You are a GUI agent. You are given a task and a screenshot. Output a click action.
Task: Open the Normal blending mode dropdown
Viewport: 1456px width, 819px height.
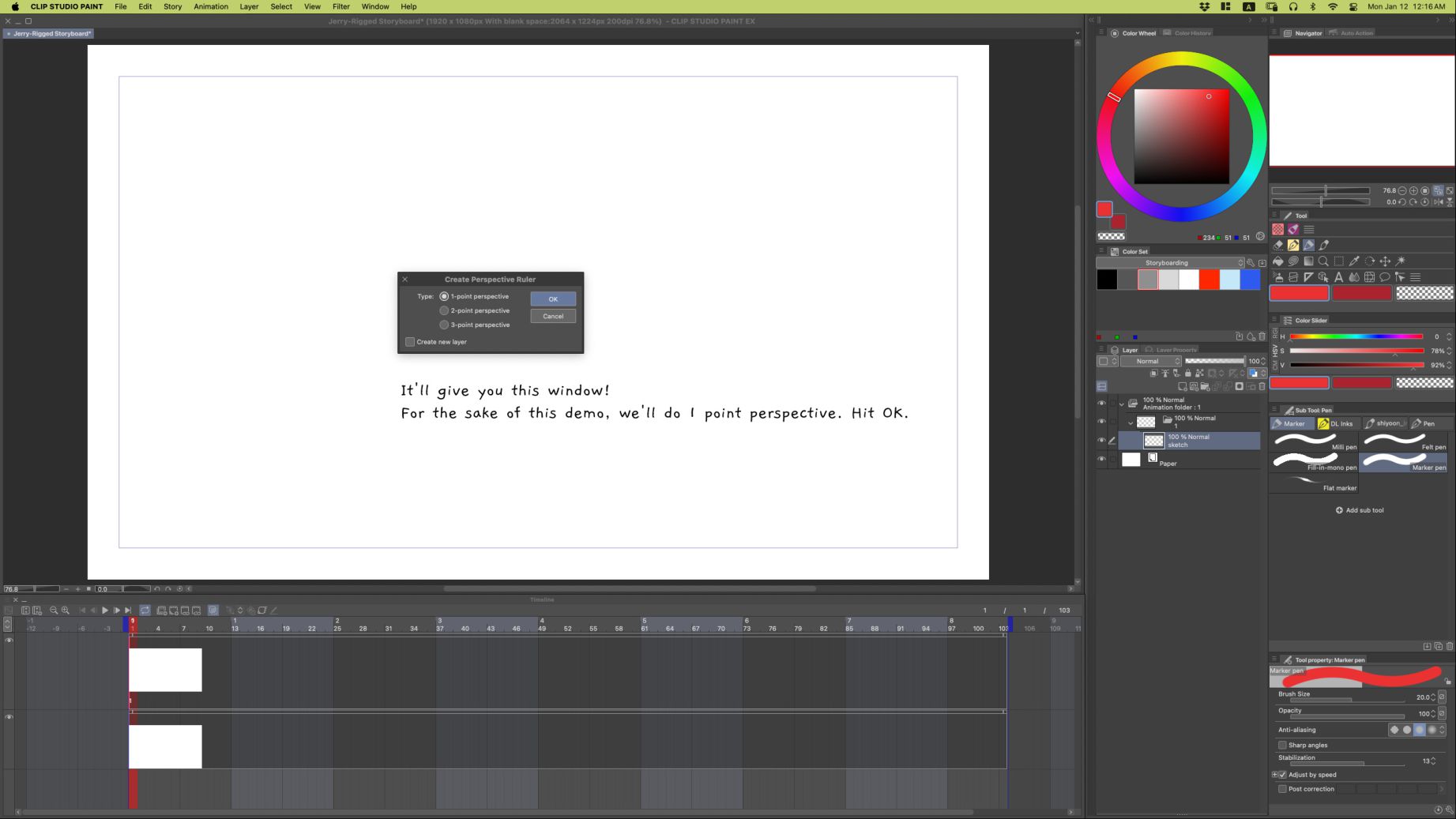pyautogui.click(x=1150, y=361)
